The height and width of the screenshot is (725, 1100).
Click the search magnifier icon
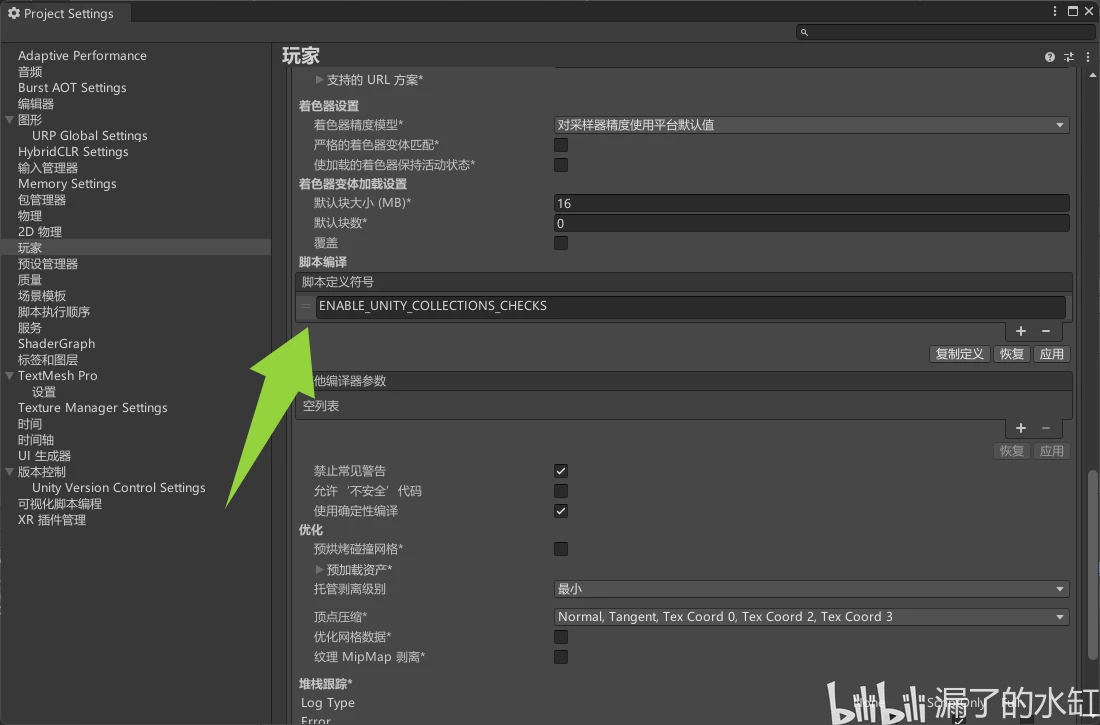[804, 32]
